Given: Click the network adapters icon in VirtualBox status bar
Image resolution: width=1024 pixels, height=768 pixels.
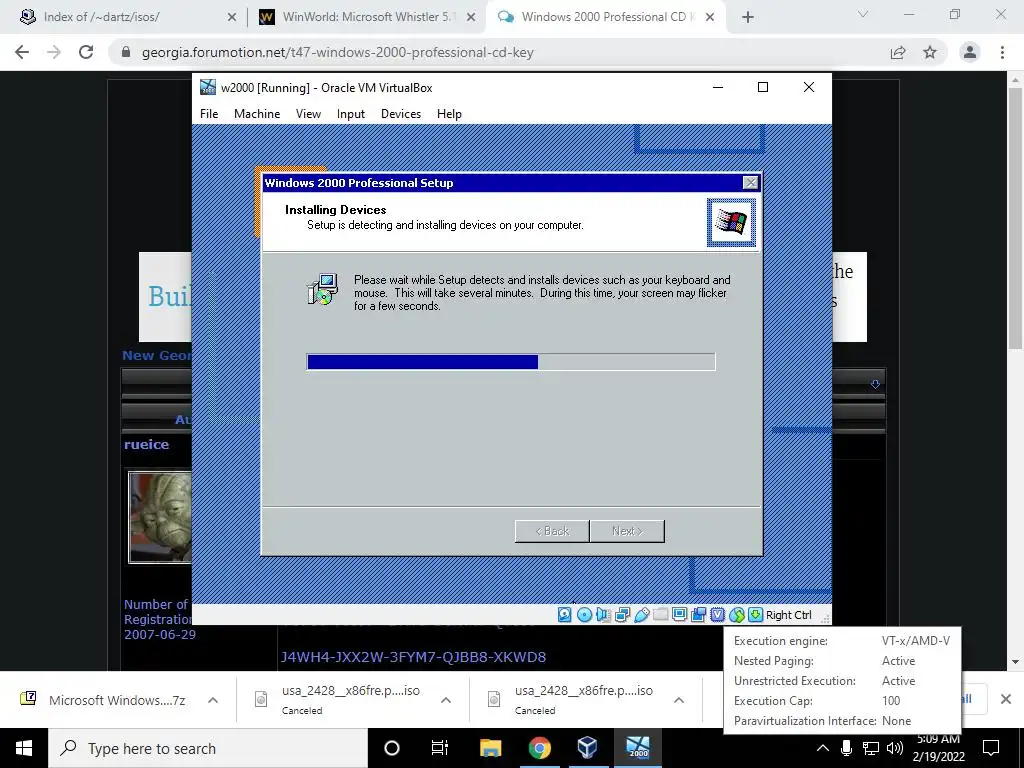Looking at the screenshot, I should pos(622,615).
